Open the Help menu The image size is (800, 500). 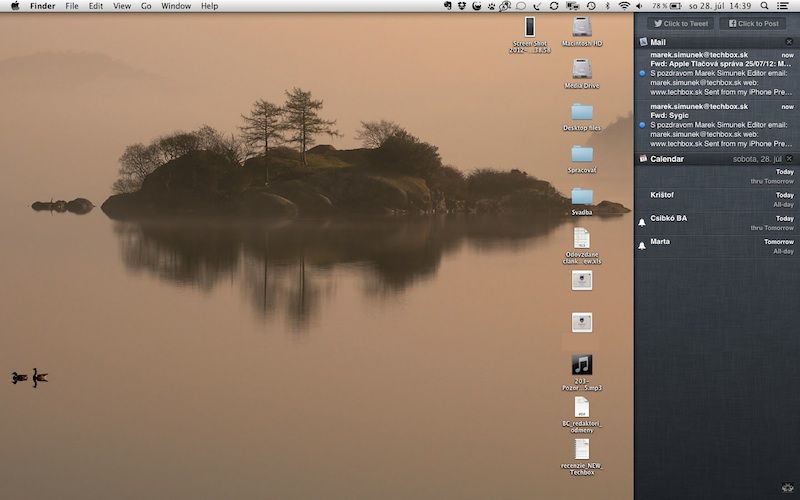pos(210,6)
